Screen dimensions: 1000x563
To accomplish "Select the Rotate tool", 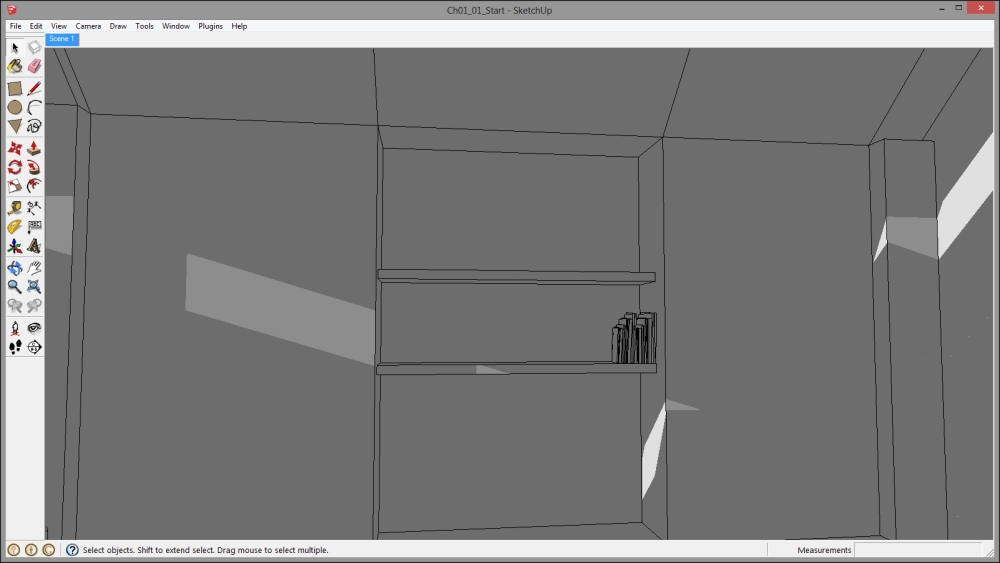I will click(15, 167).
